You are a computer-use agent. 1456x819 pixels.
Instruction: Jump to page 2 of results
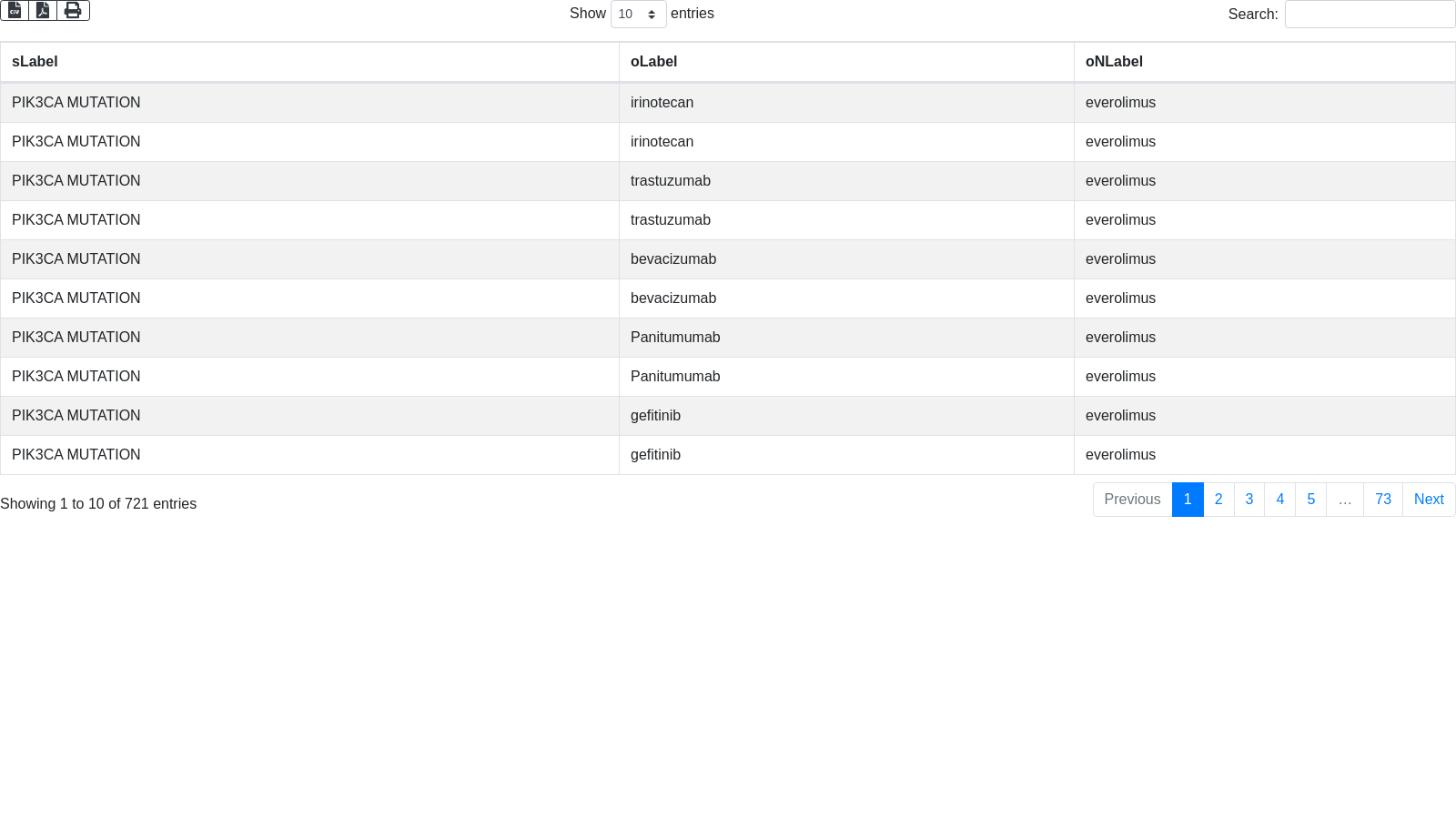coord(1218,500)
